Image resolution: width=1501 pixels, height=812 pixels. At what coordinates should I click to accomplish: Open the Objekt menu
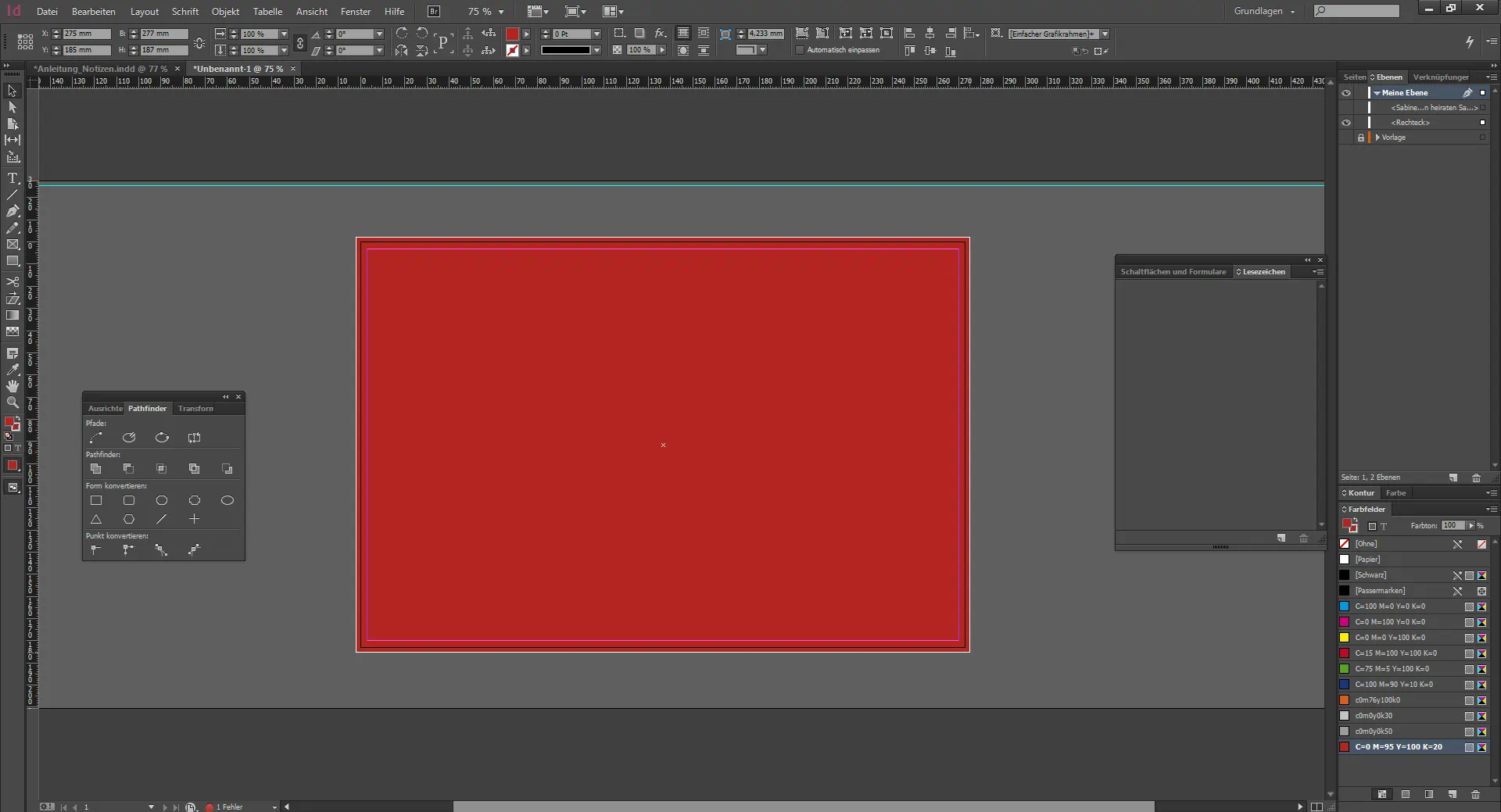point(225,12)
